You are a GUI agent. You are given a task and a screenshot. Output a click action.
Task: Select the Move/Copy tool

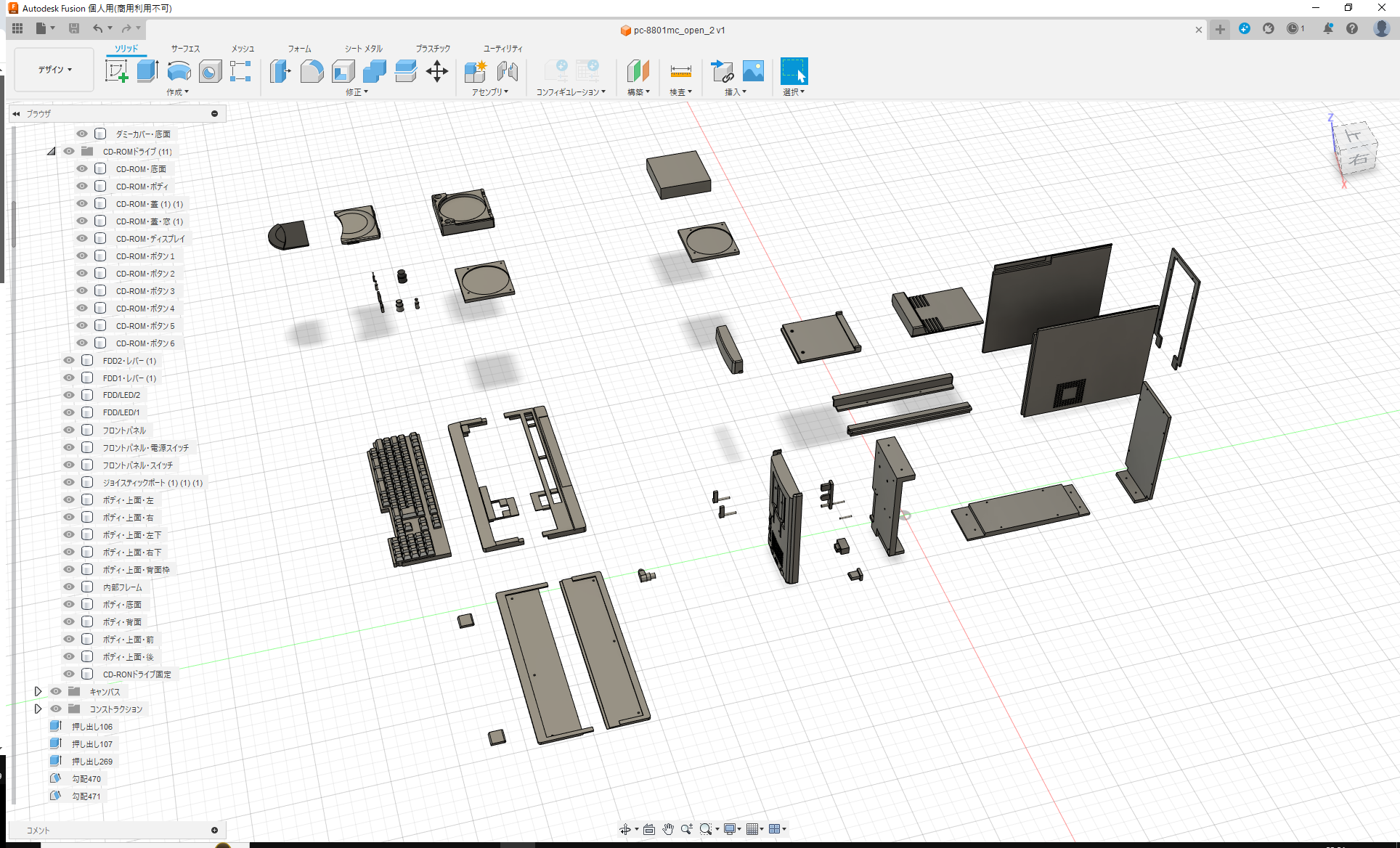point(437,71)
